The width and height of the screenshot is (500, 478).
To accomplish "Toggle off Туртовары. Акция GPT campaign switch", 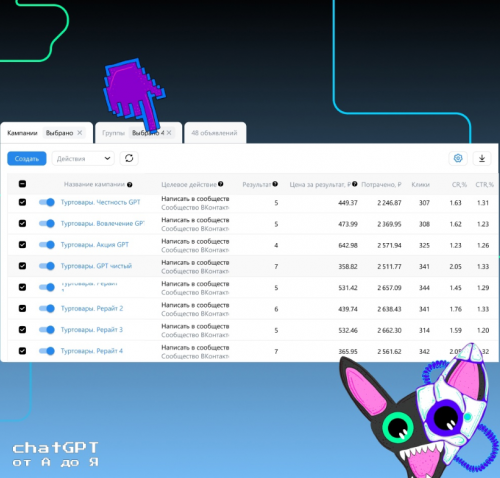I will [x=47, y=245].
